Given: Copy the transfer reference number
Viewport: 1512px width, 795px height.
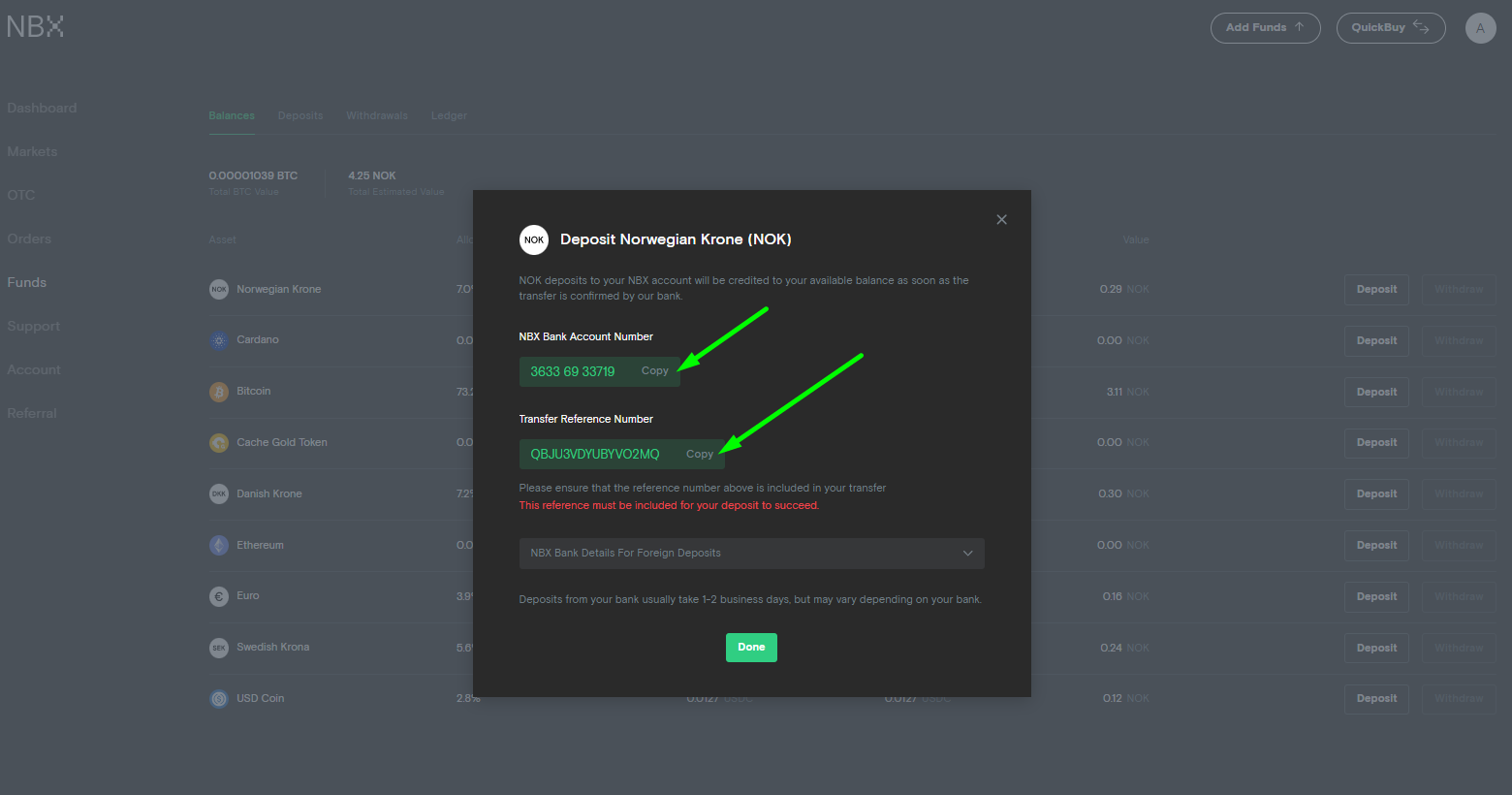Looking at the screenshot, I should [699, 454].
